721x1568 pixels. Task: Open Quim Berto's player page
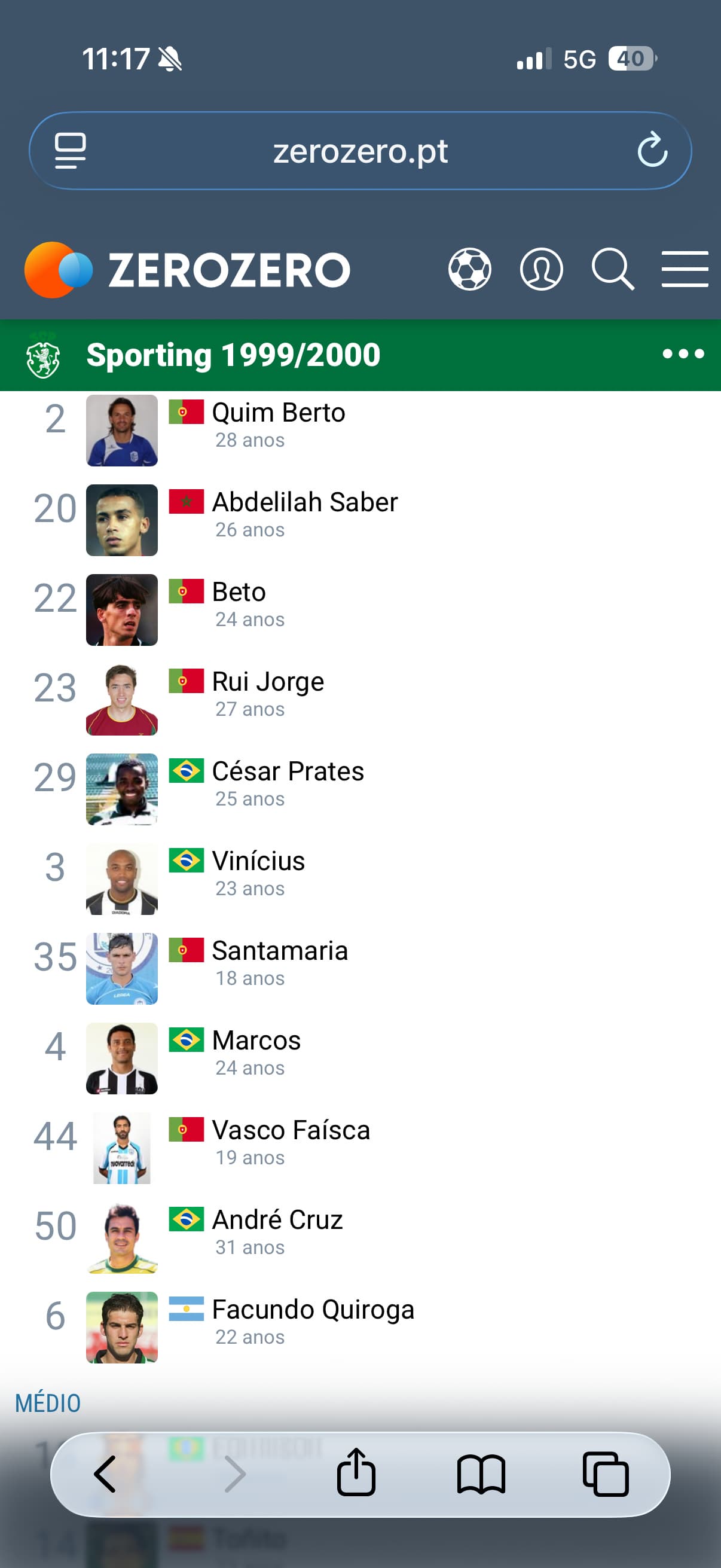[x=279, y=413]
